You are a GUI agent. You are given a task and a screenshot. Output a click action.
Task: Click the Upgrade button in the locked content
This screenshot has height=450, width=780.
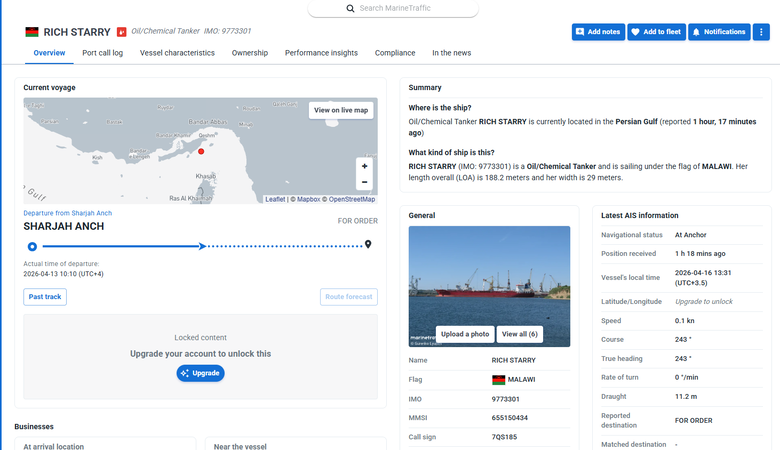pos(200,373)
